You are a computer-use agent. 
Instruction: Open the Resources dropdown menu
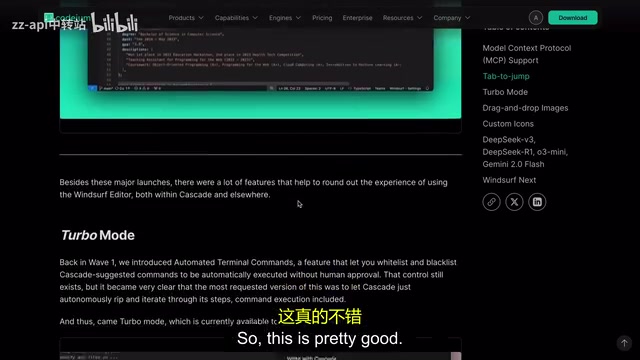coord(402,18)
